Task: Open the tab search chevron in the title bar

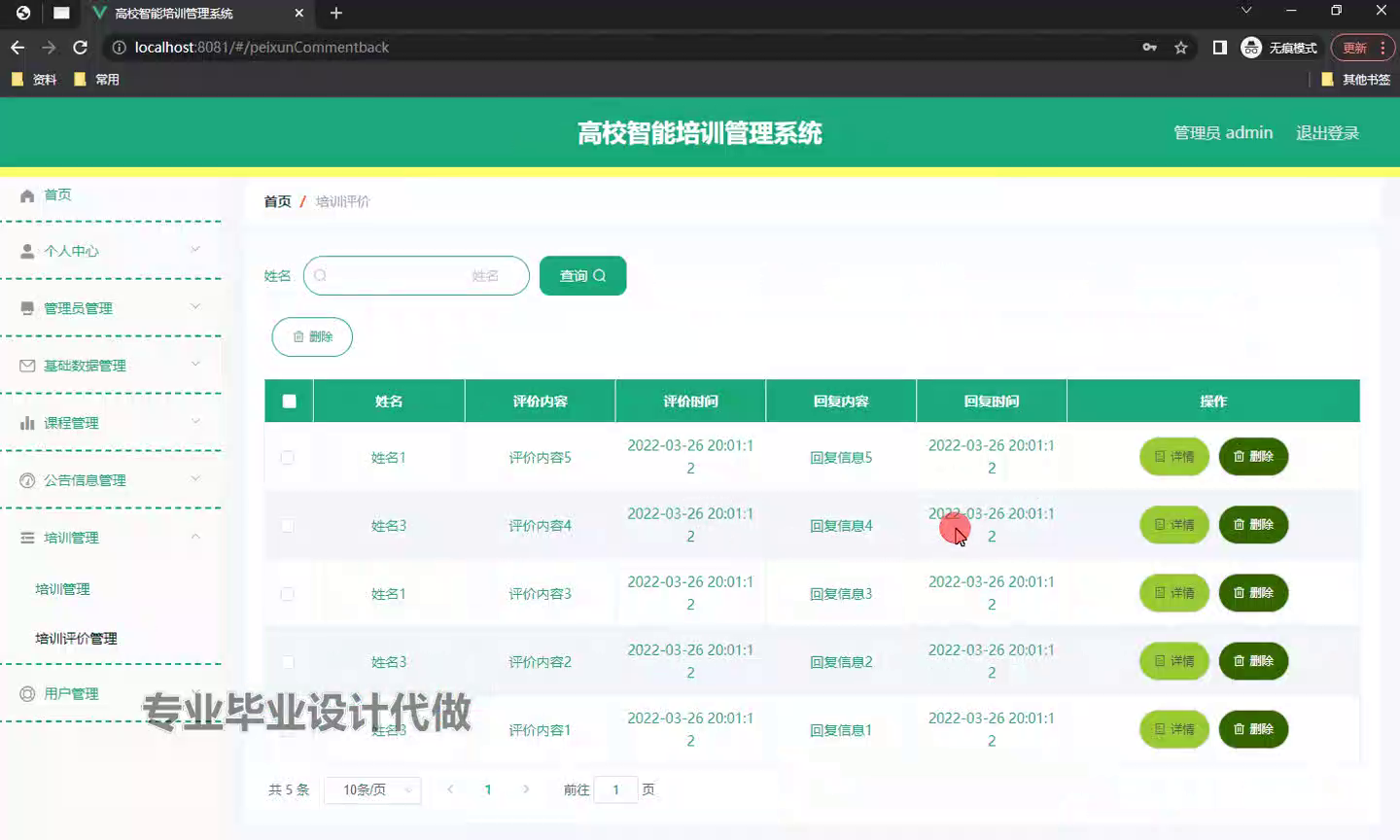Action: 1245,11
